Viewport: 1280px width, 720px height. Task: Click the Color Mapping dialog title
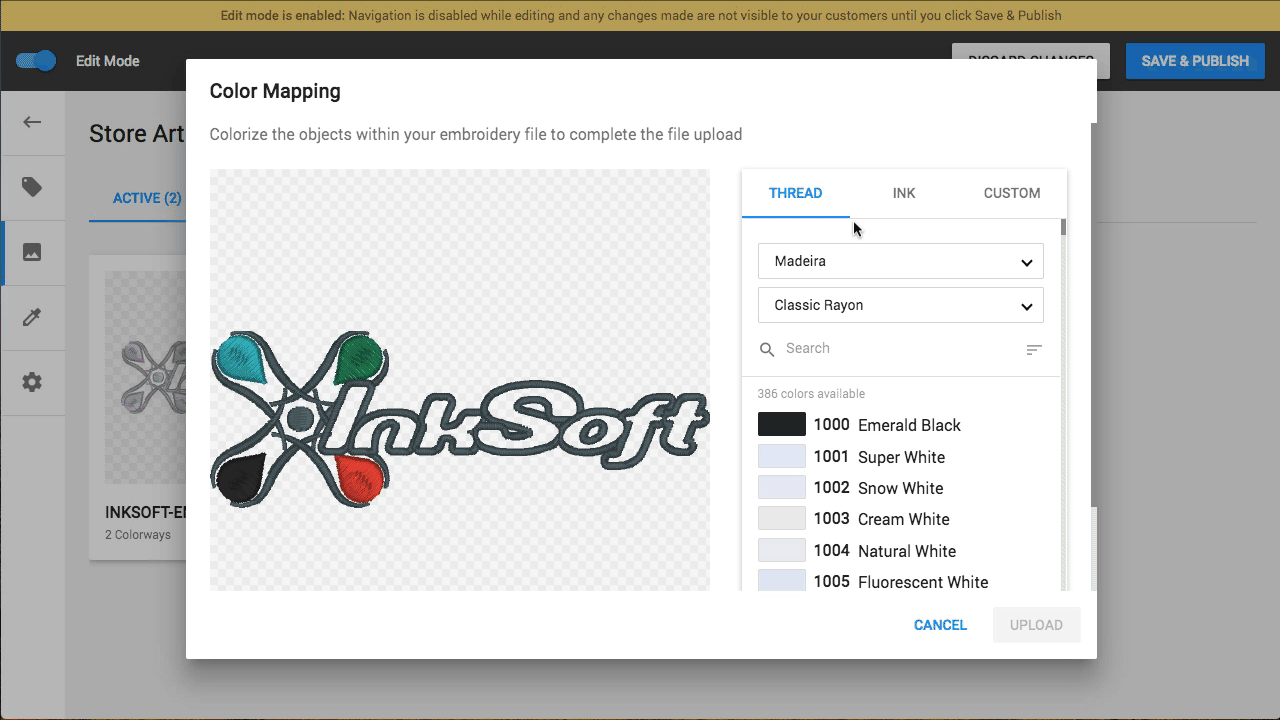(275, 91)
